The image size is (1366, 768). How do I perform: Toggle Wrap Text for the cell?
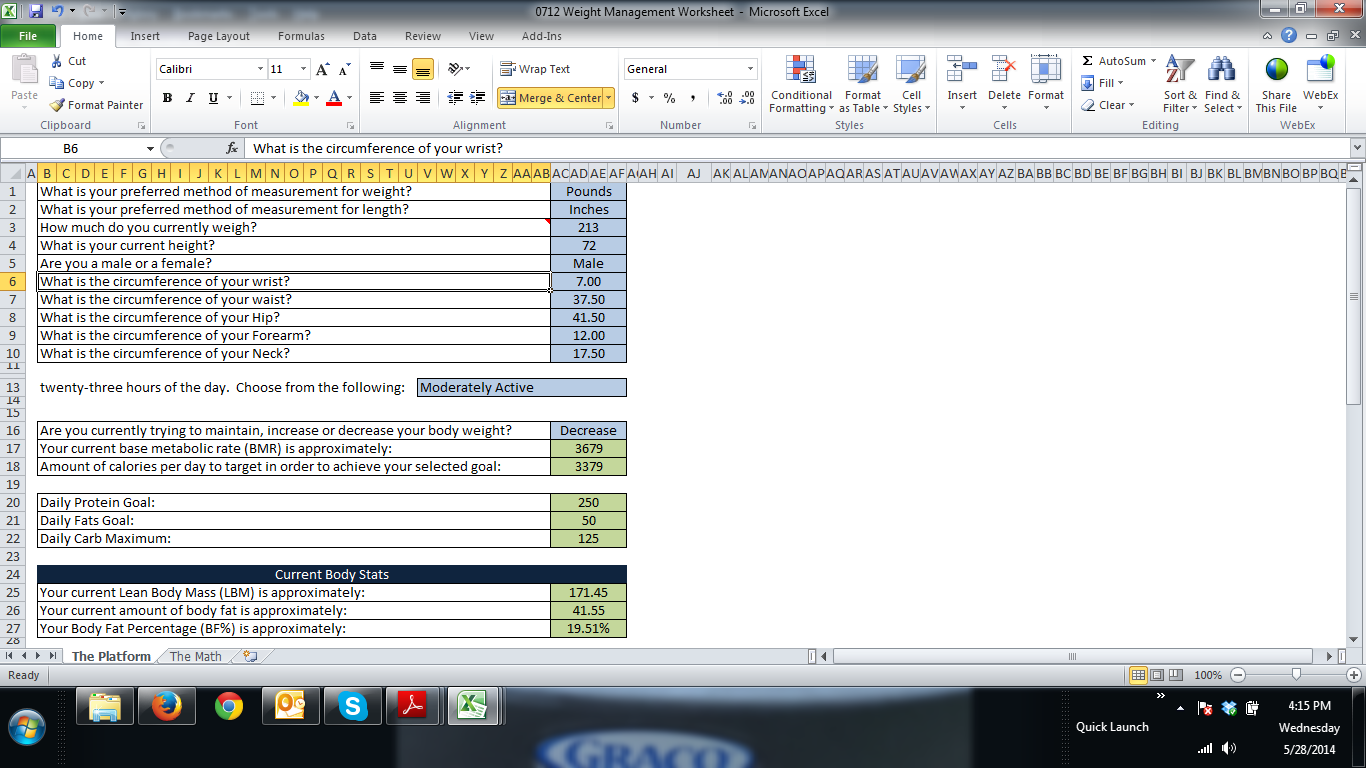coord(535,69)
